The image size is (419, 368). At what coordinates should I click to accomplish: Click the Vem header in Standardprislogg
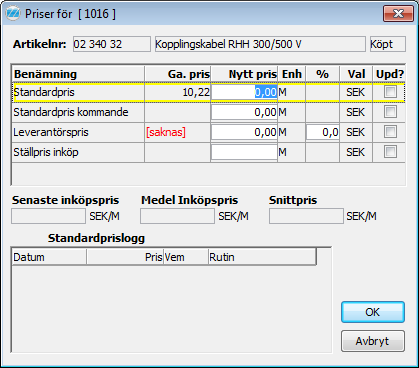tap(186, 257)
